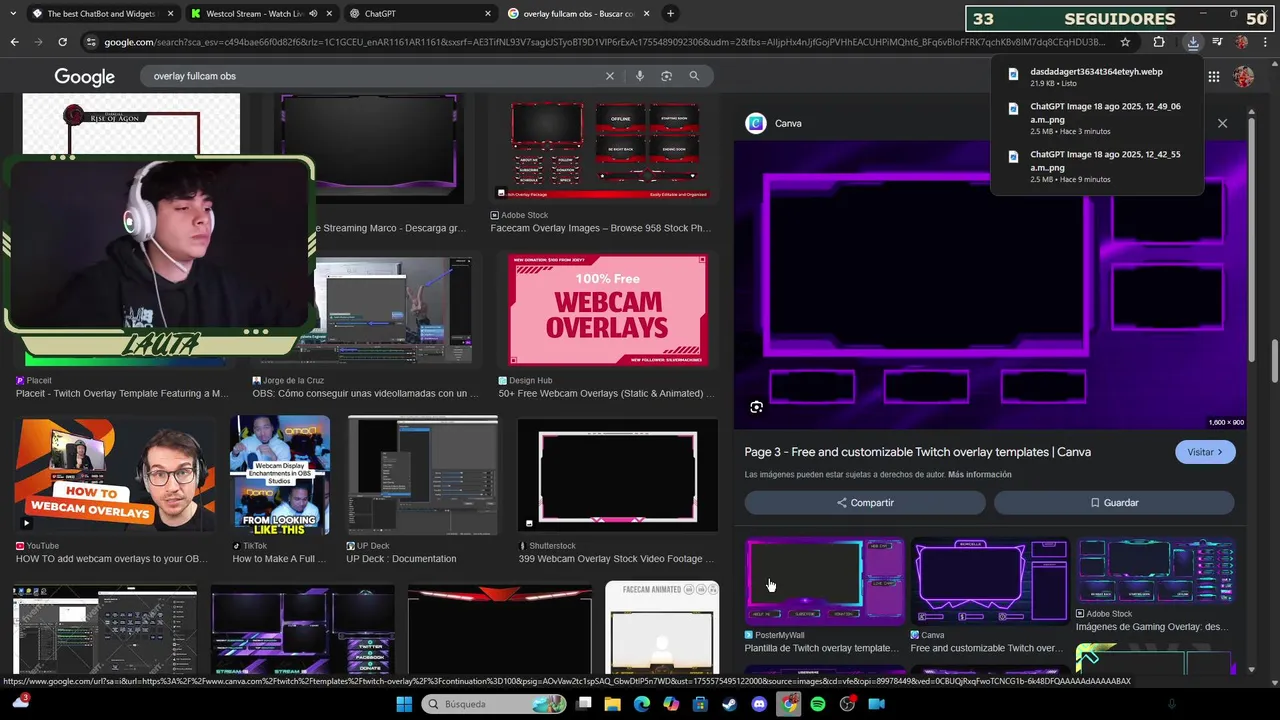Viewport: 1280px width, 720px height.
Task: Open Windows Start menu
Action: point(404,704)
